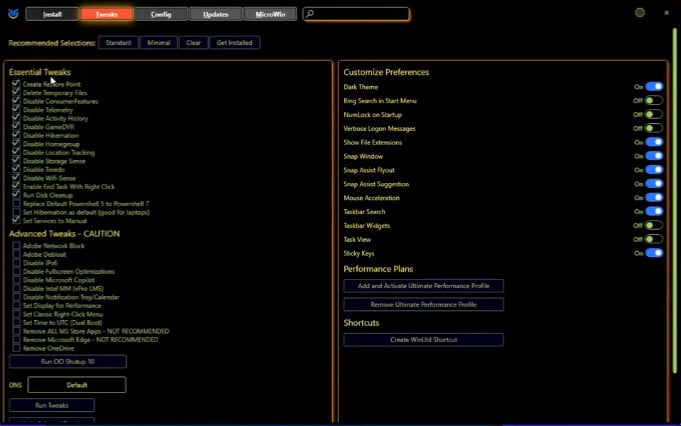The image size is (681, 426).
Task: Focus the search input field
Action: 356,14
